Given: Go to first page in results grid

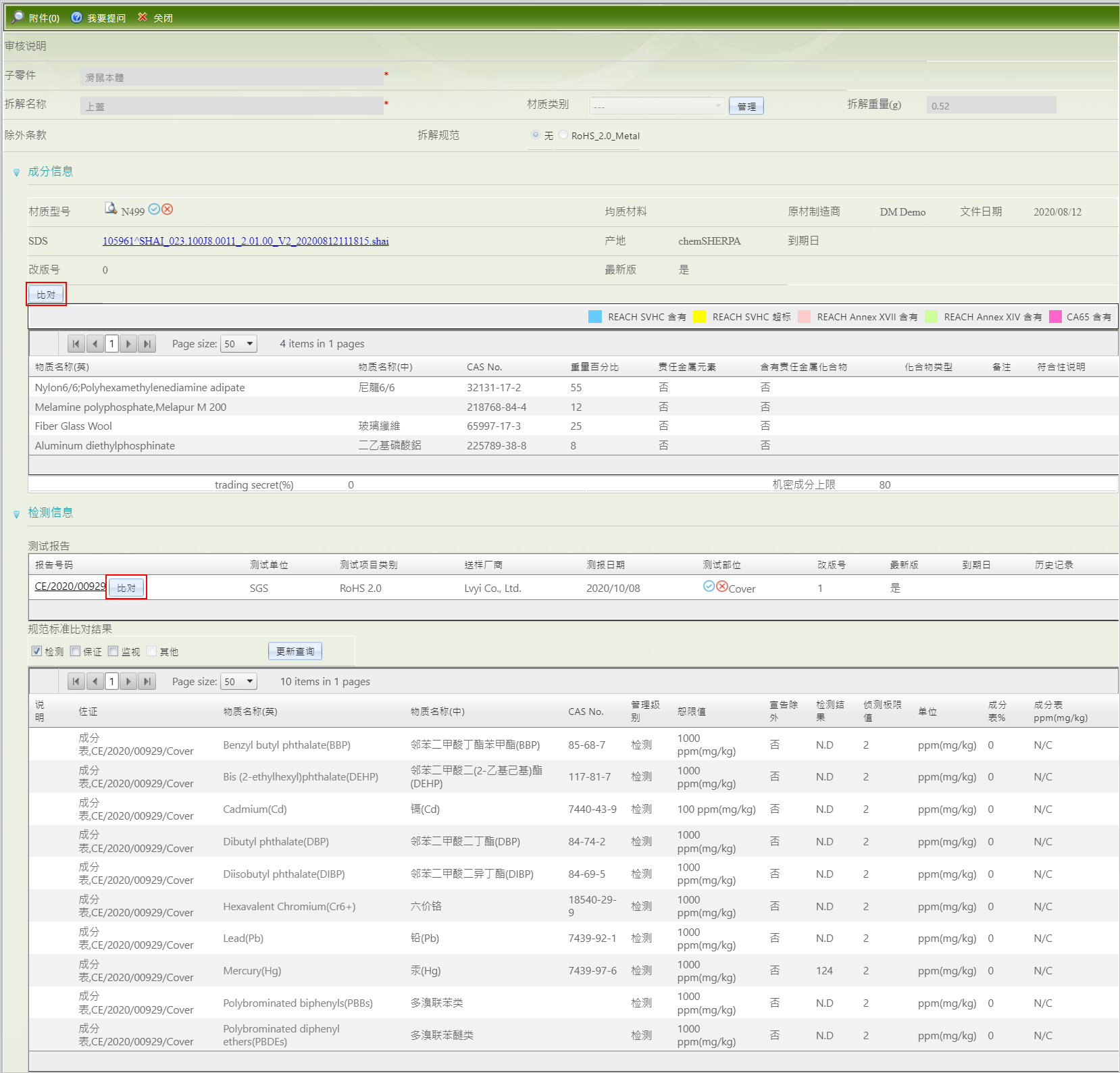Looking at the screenshot, I should point(76,682).
